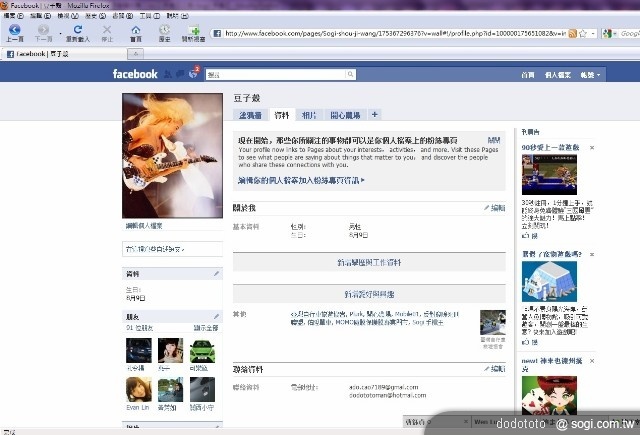Open the first game ad image
This screenshot has height=435, width=640.
tap(549, 175)
